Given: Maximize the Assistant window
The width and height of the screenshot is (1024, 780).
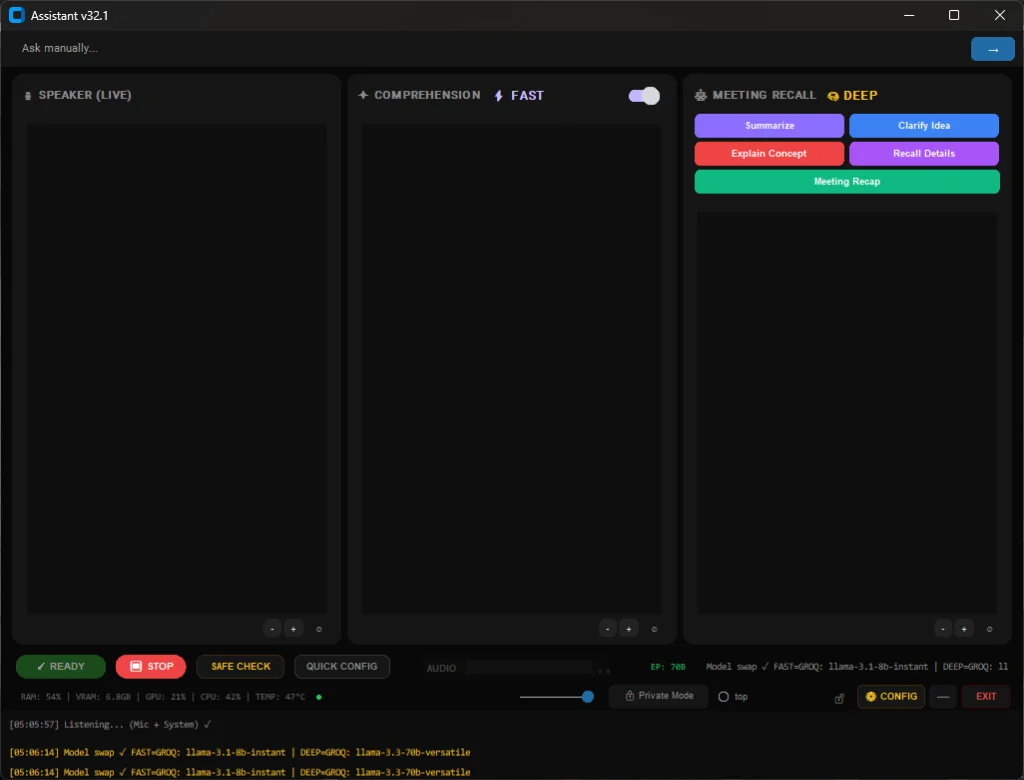Looking at the screenshot, I should point(953,15).
